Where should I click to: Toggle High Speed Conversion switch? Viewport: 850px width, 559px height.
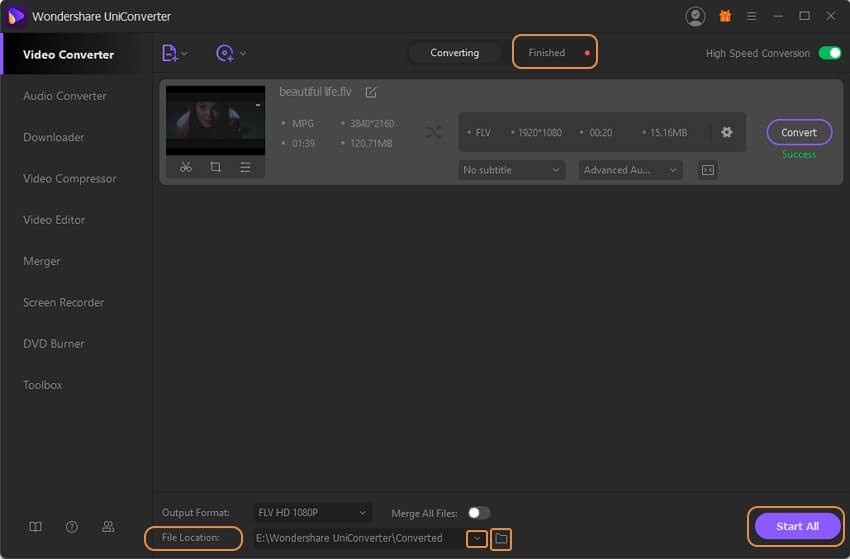pos(829,53)
